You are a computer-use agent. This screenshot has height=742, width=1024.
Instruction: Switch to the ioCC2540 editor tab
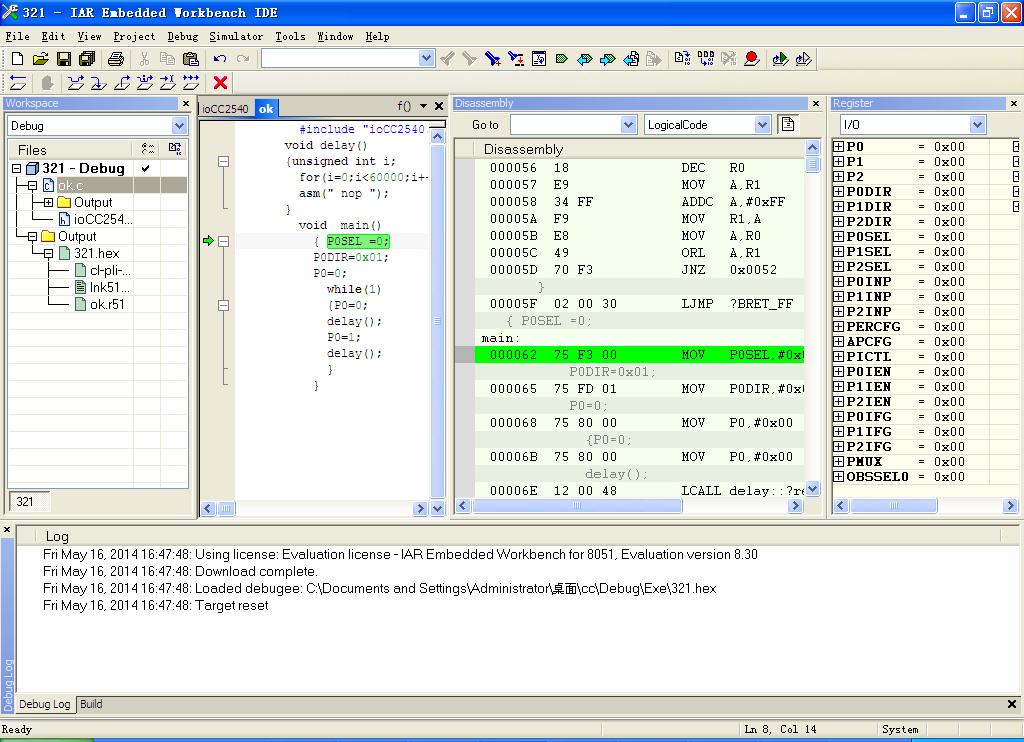[x=225, y=108]
